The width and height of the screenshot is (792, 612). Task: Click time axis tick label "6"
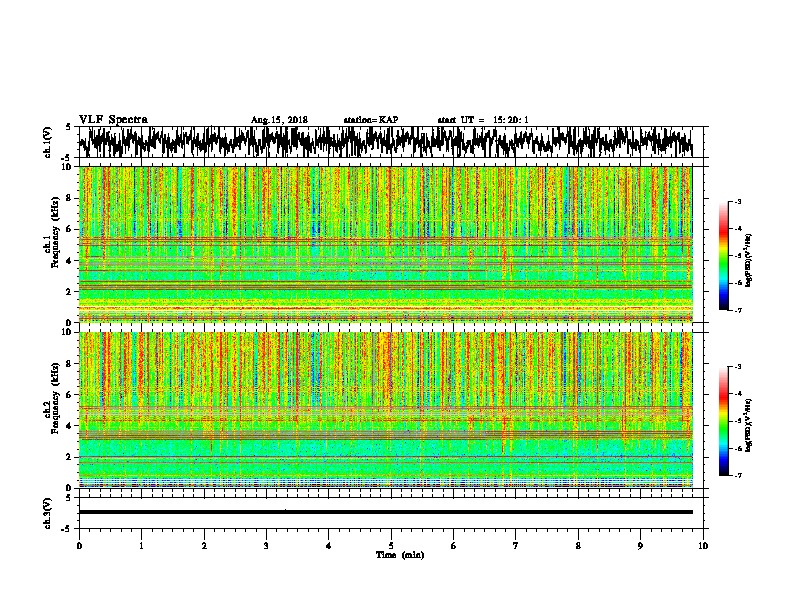pyautogui.click(x=454, y=546)
